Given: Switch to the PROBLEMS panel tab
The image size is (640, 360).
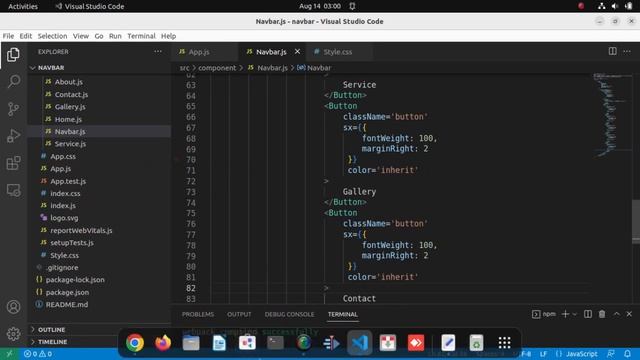Looking at the screenshot, I should click(198, 314).
